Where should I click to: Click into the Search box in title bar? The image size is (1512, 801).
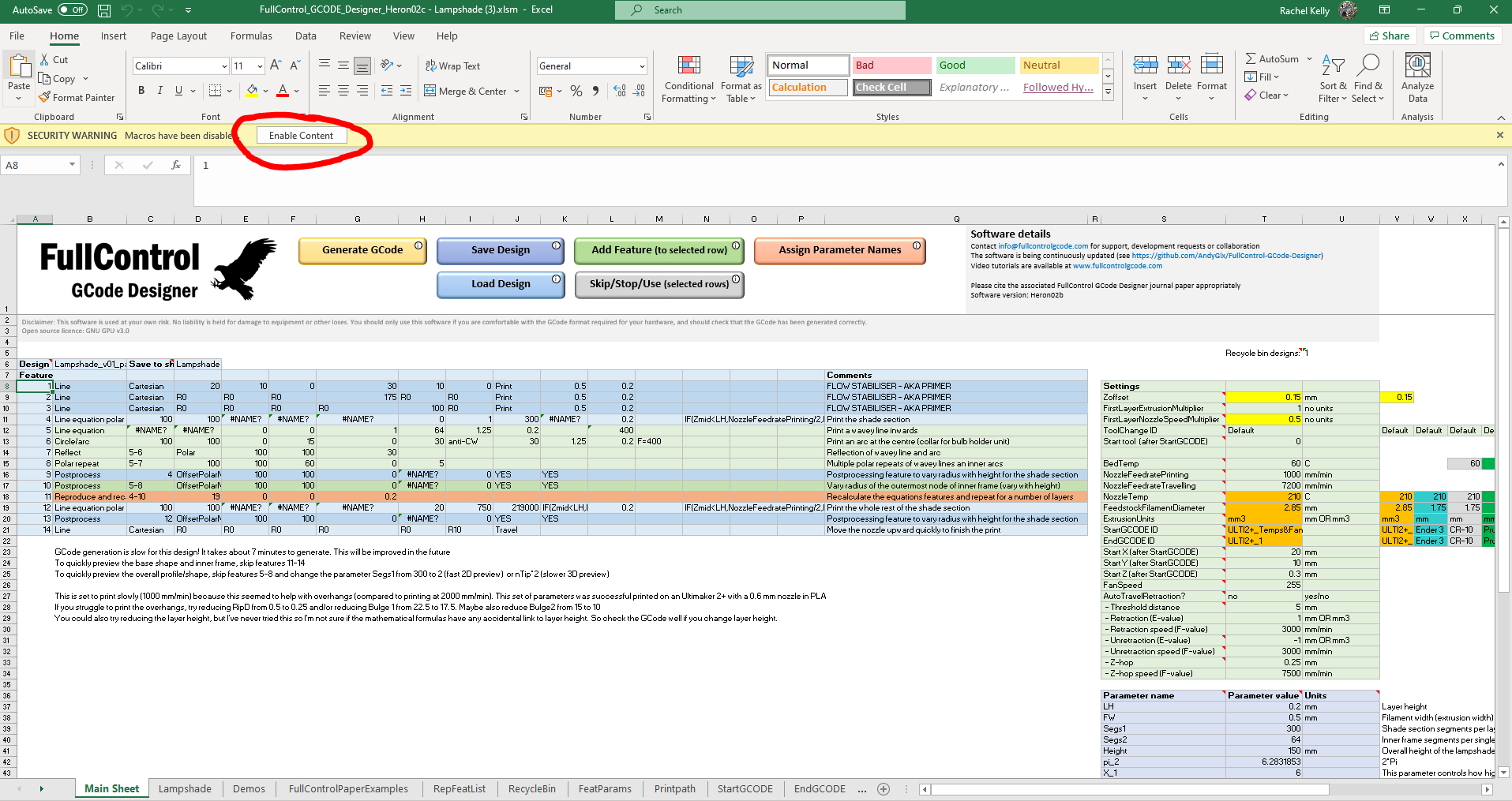(760, 10)
